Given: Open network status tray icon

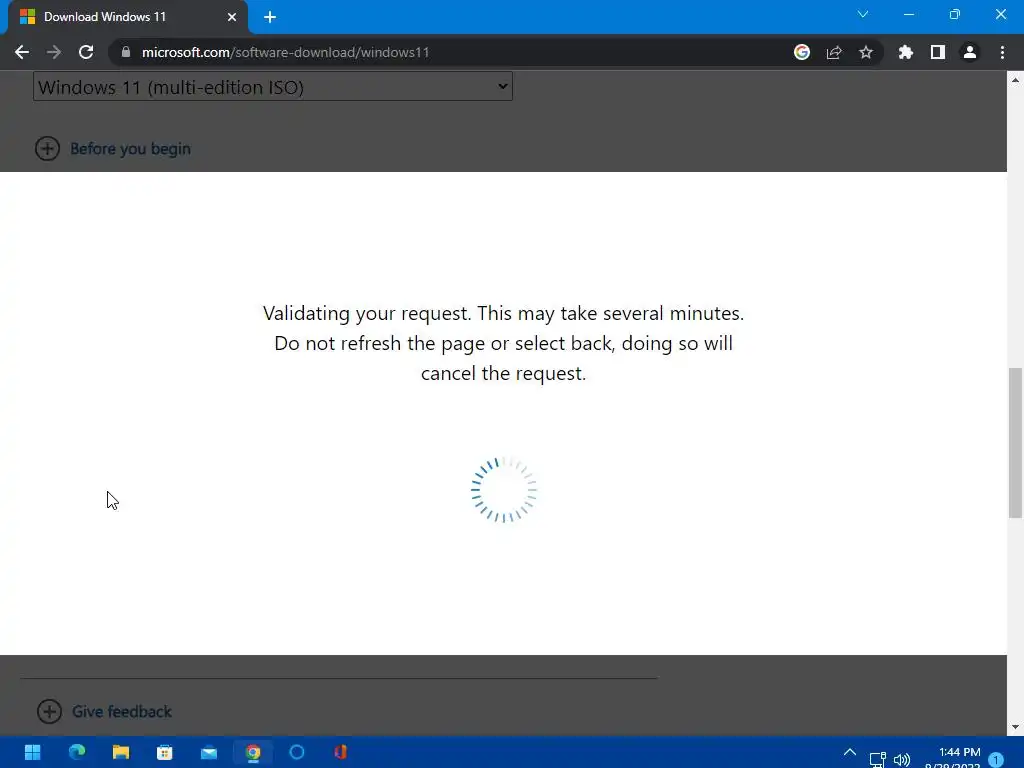Looking at the screenshot, I should pyautogui.click(x=877, y=759).
